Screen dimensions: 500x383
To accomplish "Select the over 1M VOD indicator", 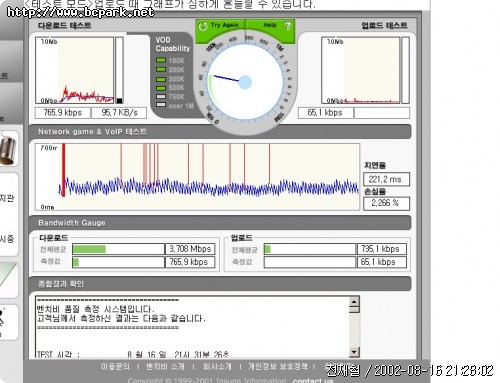I will pyautogui.click(x=161, y=105).
